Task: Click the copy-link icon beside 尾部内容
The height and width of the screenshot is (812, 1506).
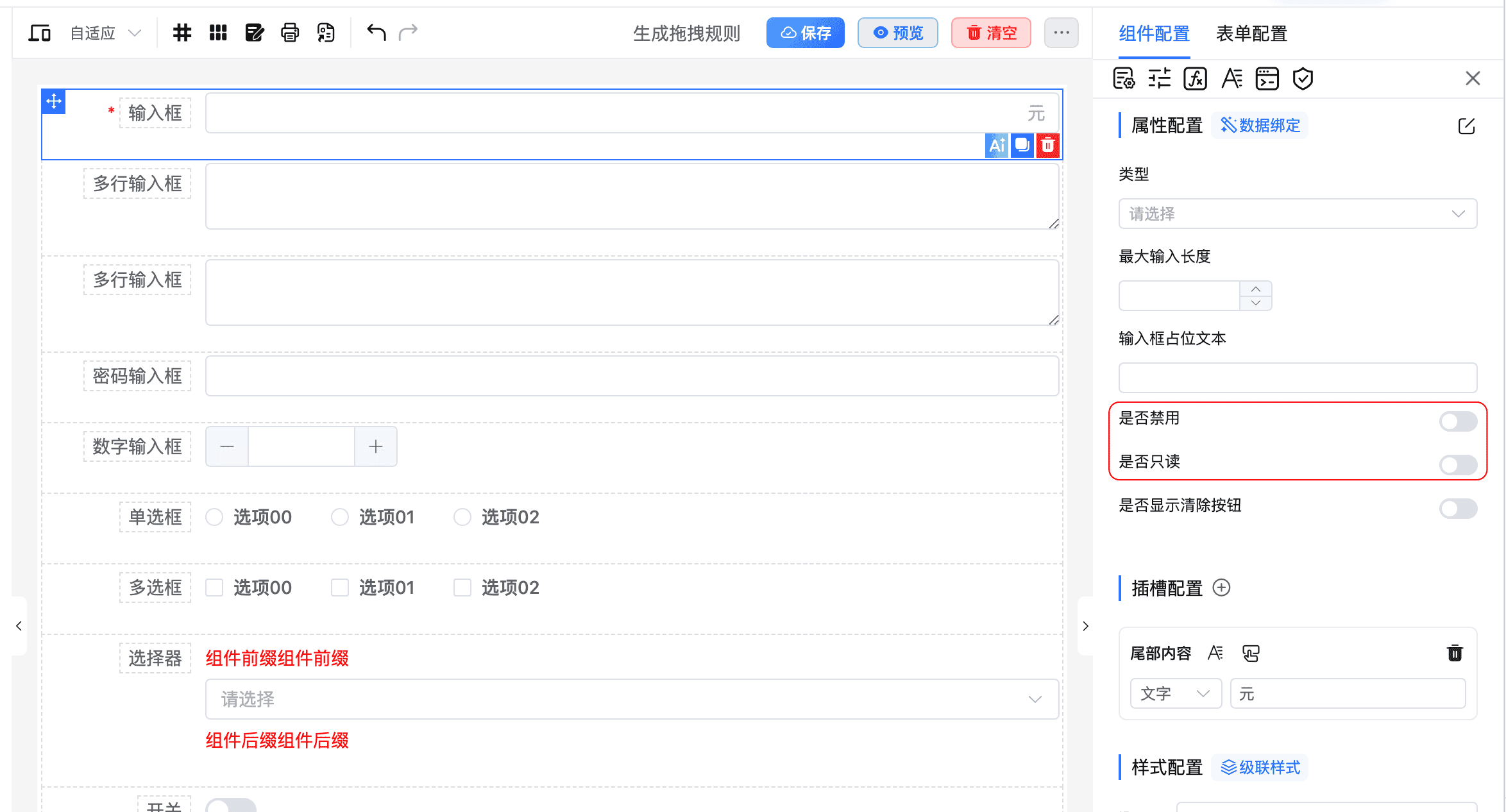Action: [x=1251, y=653]
